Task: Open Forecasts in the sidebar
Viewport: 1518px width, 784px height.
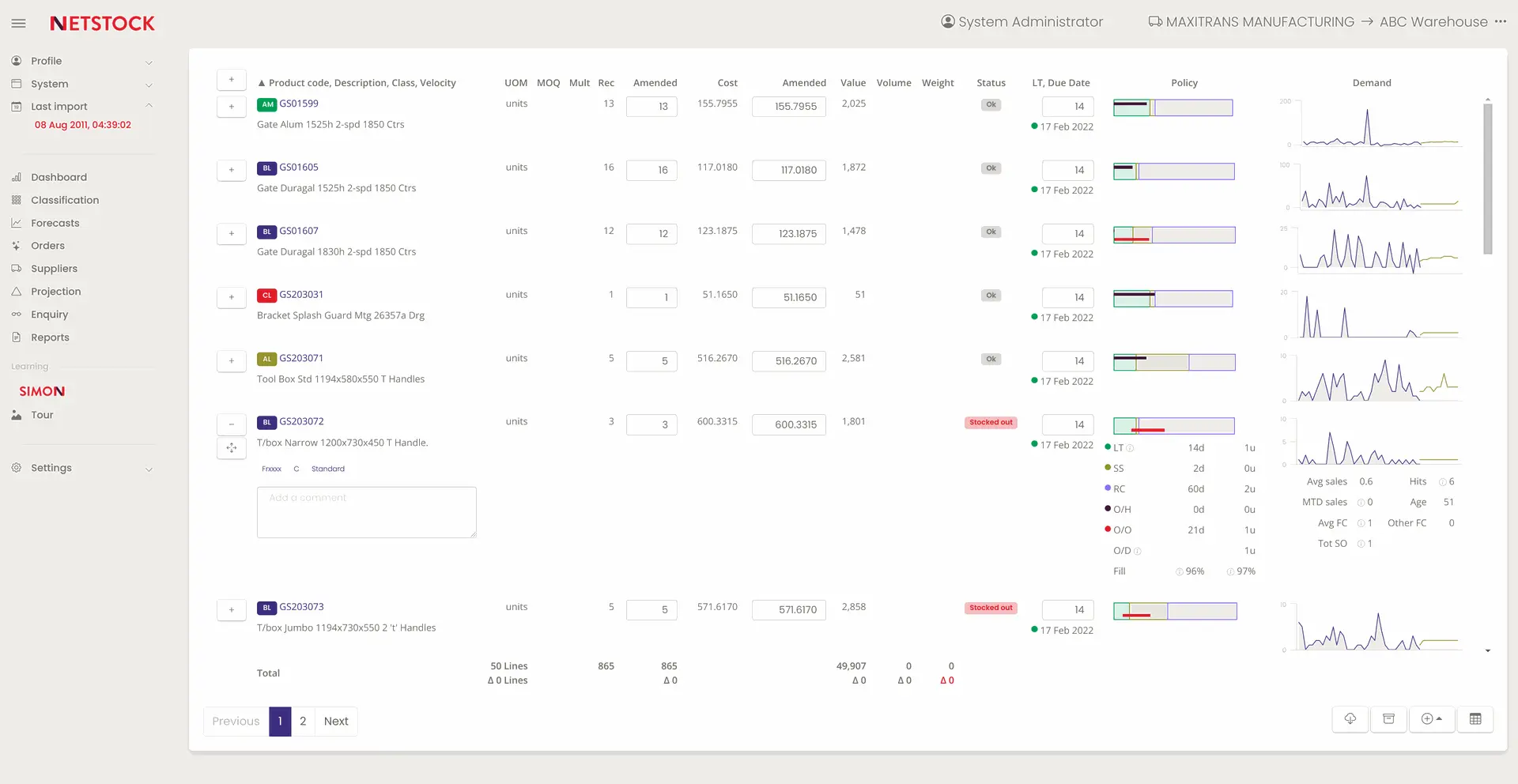Action: (x=55, y=224)
